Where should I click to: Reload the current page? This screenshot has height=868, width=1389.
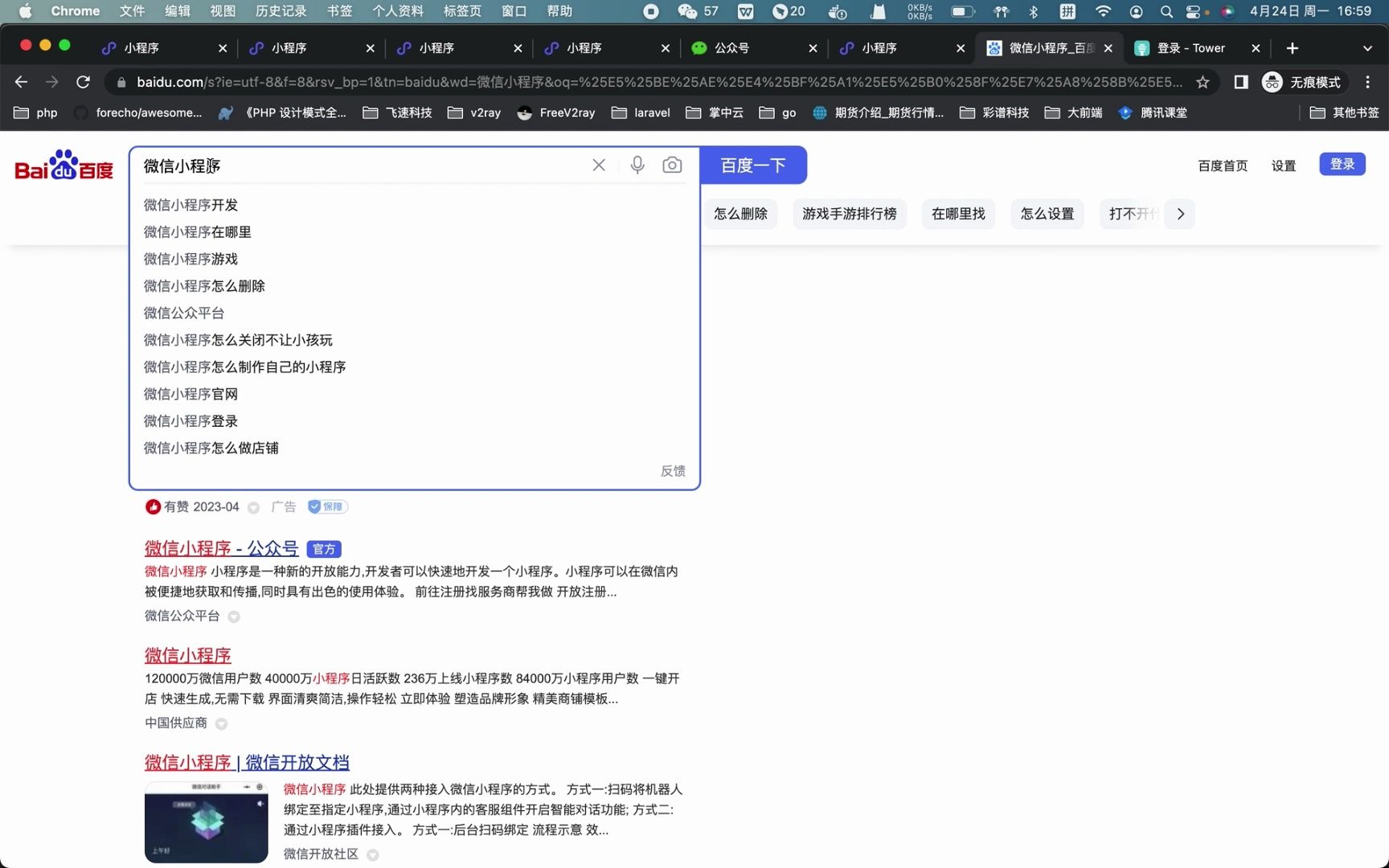click(x=83, y=81)
